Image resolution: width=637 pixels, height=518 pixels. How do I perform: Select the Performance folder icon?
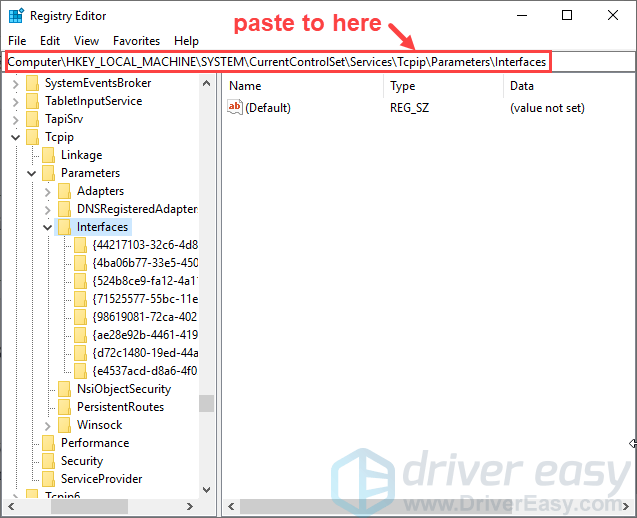point(48,443)
